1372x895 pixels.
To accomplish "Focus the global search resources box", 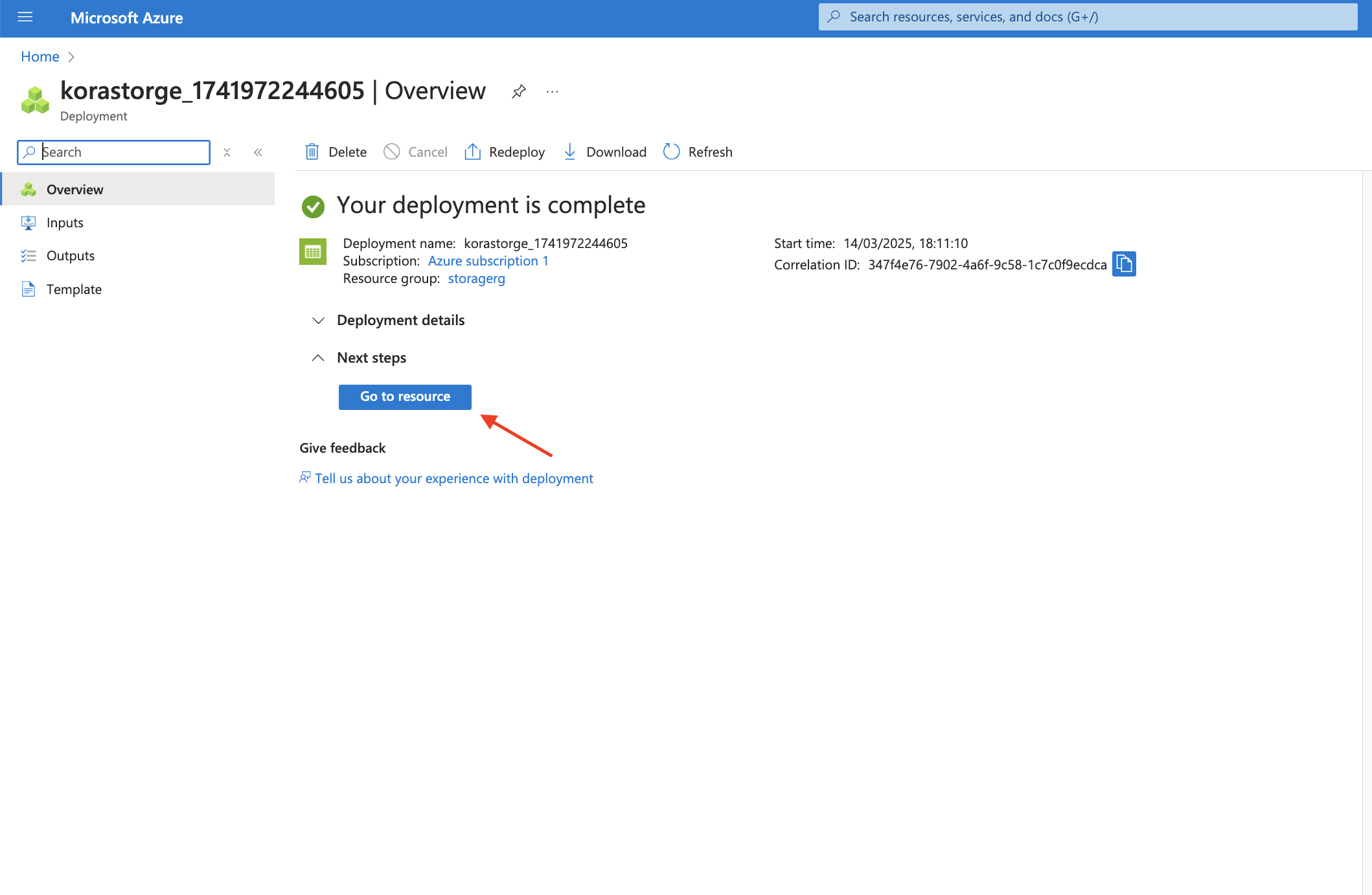I will pyautogui.click(x=1088, y=17).
